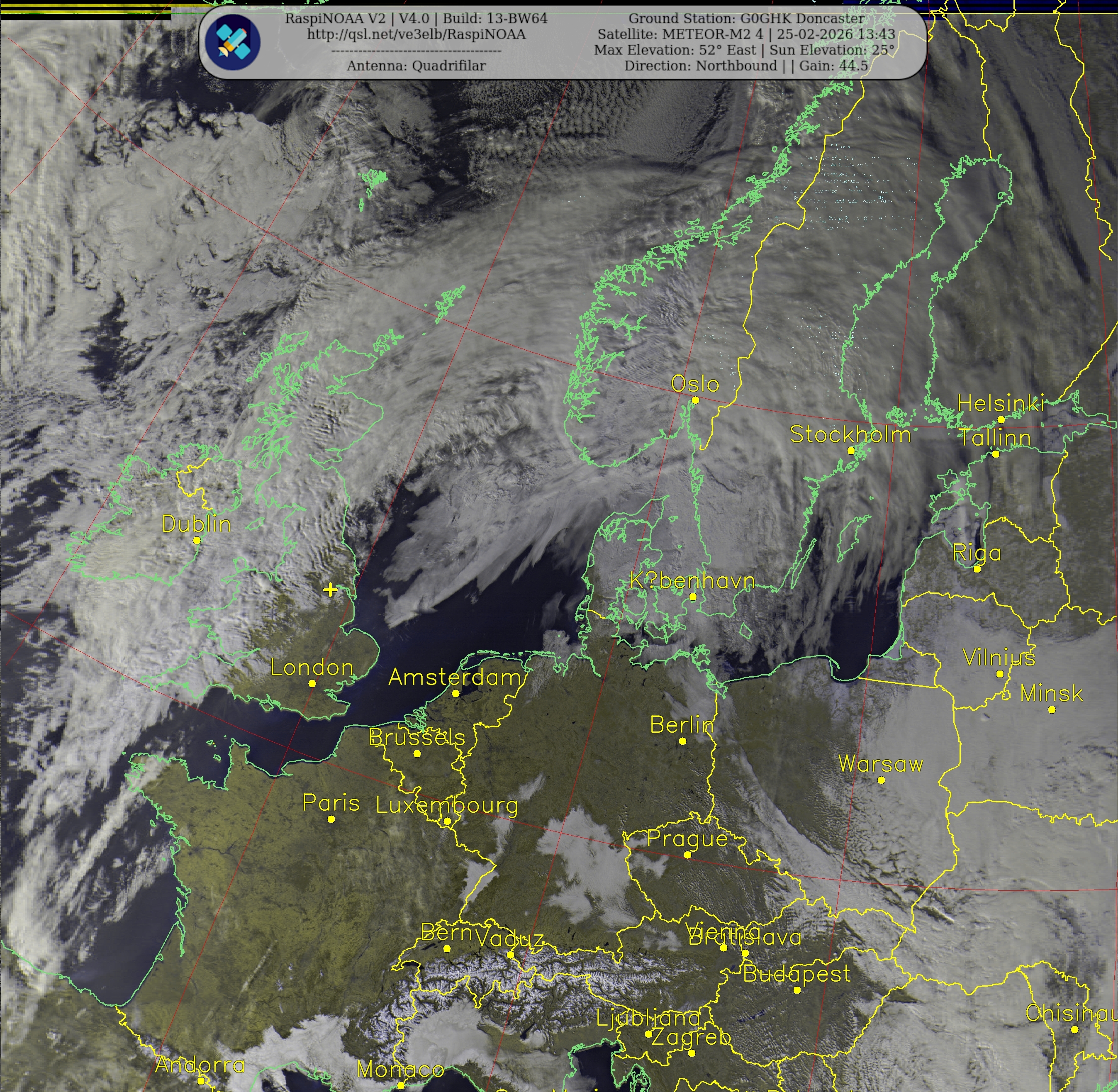Select the Luxembourg map label
The width and height of the screenshot is (1118, 1092).
(447, 805)
